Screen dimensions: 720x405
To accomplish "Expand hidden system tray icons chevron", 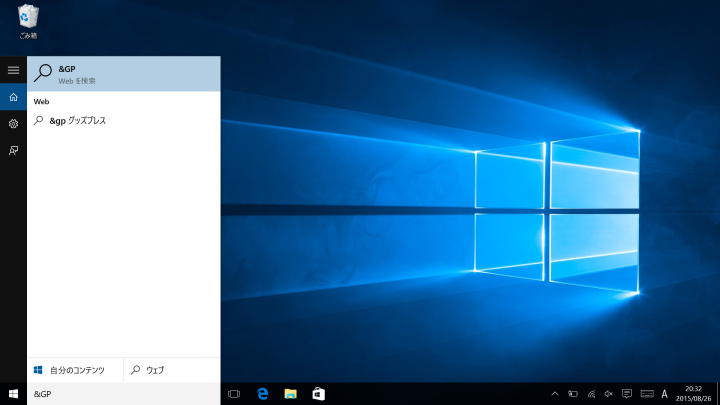I will coord(555,394).
